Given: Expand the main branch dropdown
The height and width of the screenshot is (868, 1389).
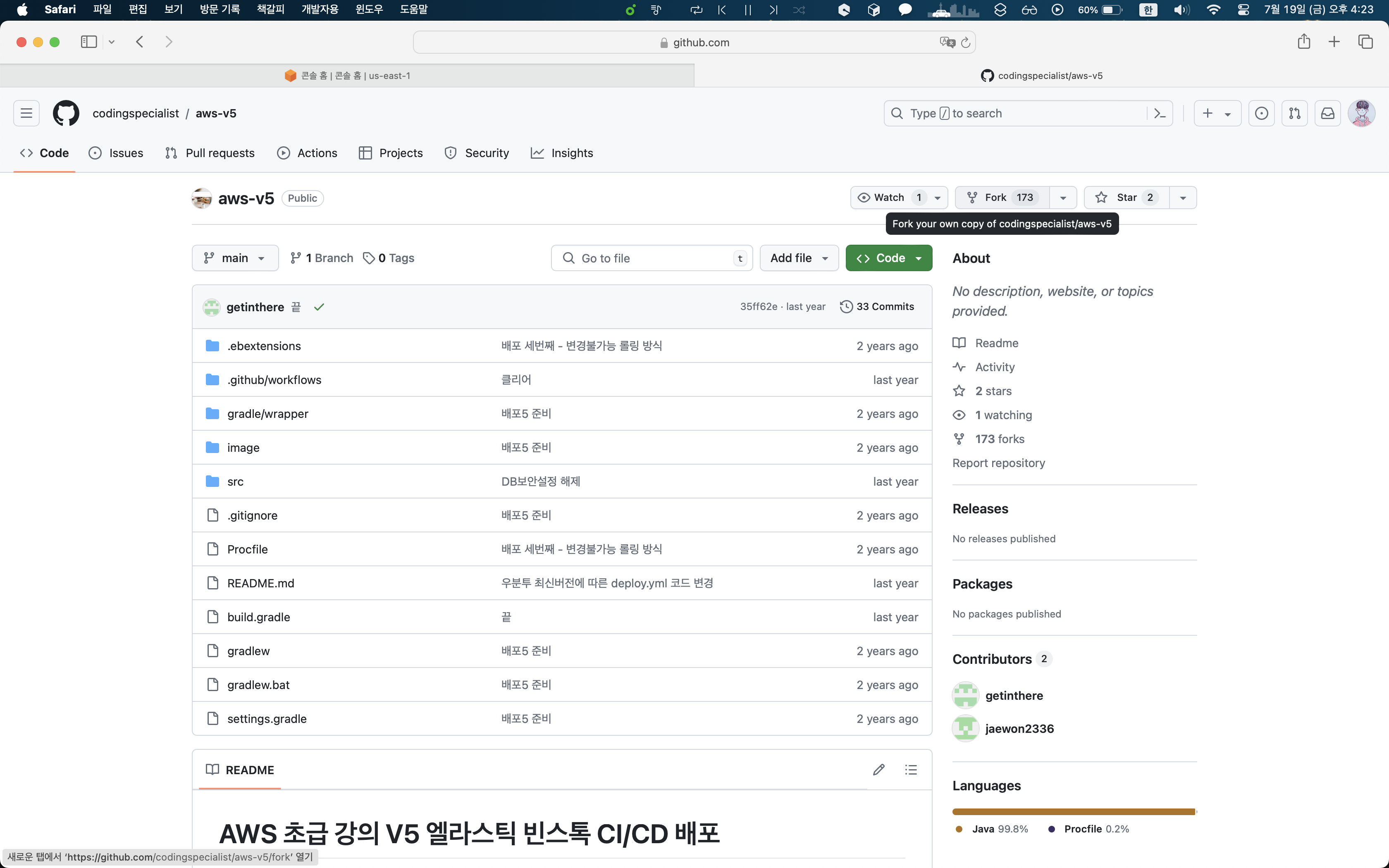Looking at the screenshot, I should pyautogui.click(x=235, y=258).
